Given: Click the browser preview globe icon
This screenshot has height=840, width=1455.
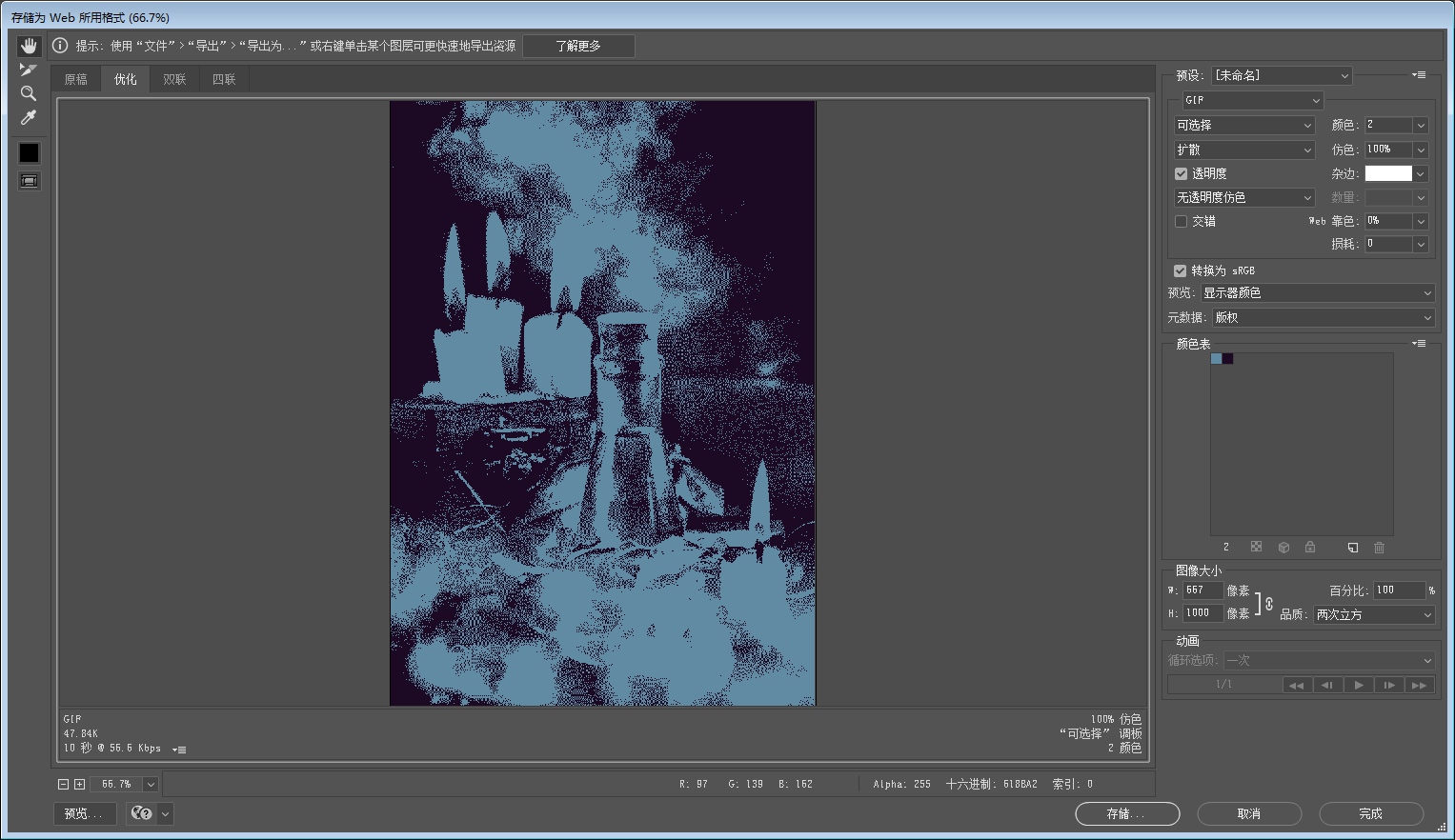Looking at the screenshot, I should pyautogui.click(x=142, y=813).
